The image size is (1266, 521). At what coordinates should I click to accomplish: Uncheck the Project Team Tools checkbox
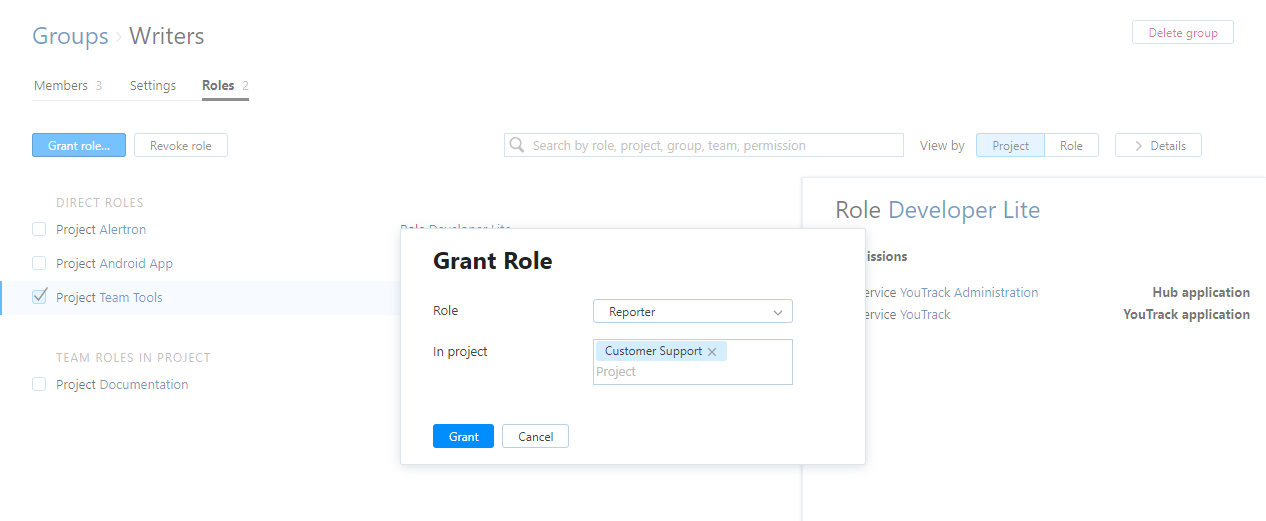[x=39, y=297]
